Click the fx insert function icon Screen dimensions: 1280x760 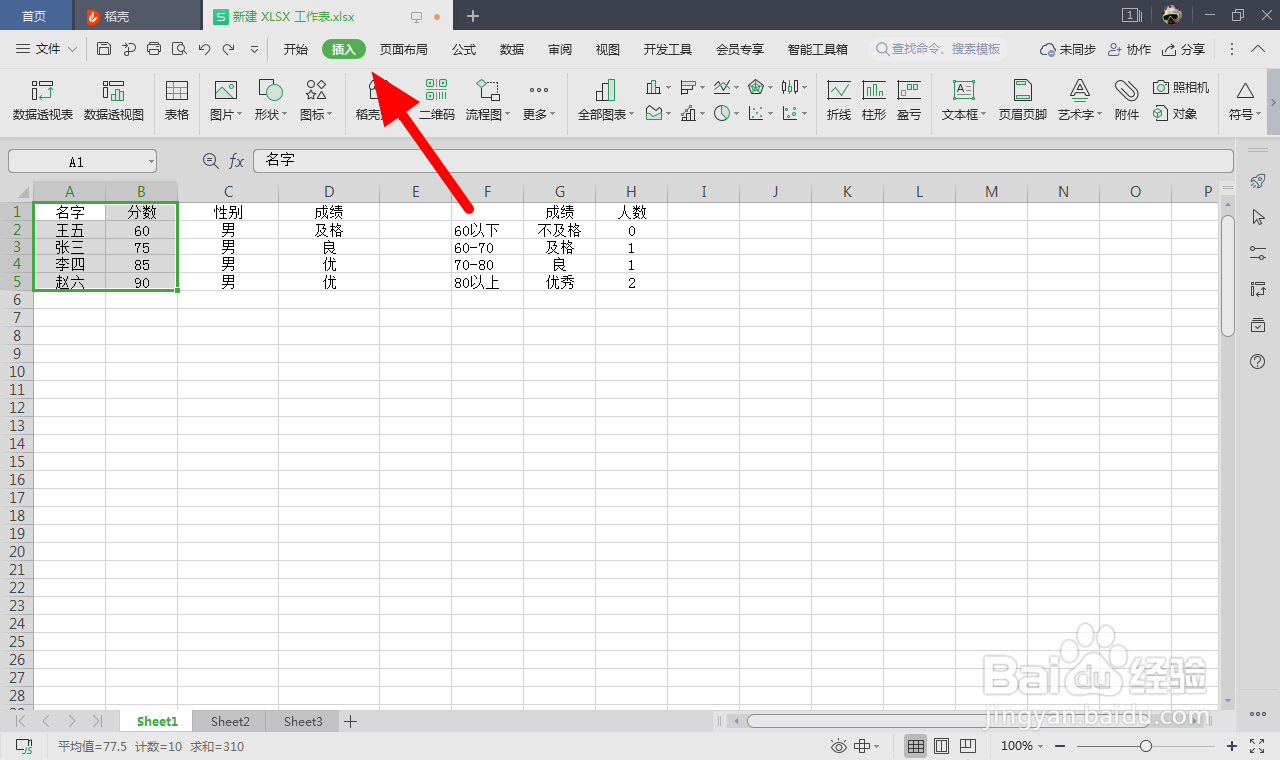click(237, 161)
